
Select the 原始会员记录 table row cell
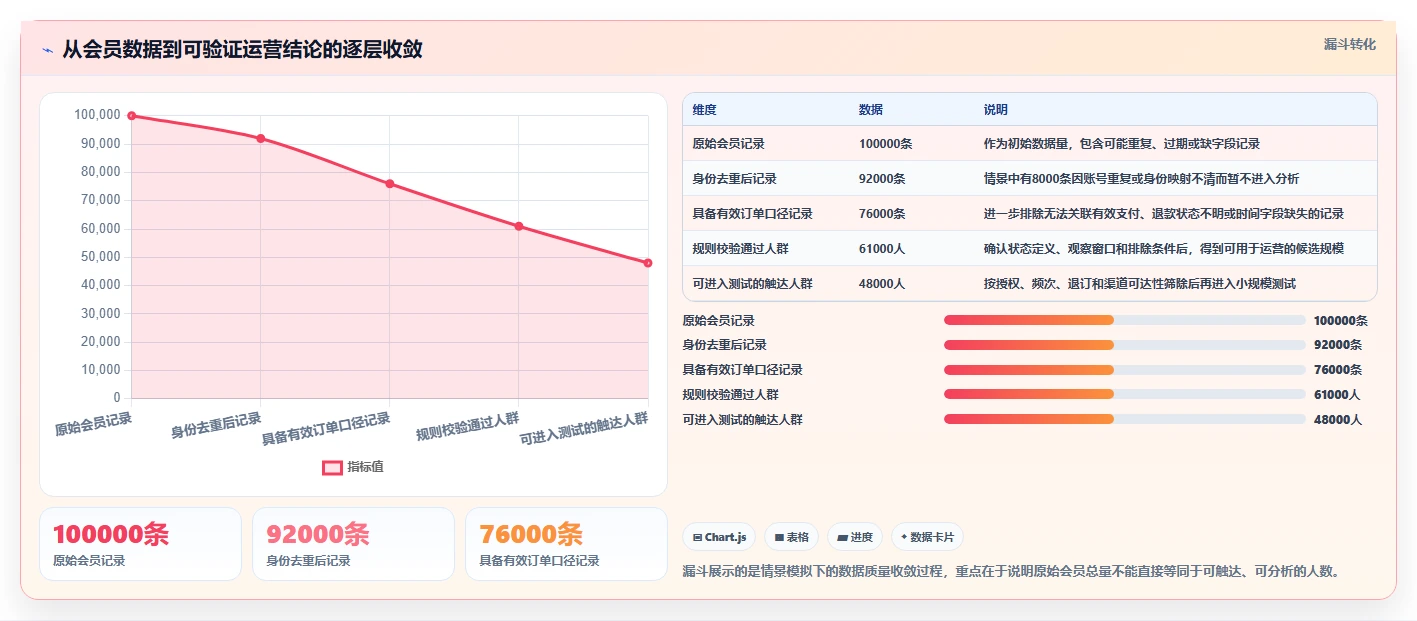point(765,144)
